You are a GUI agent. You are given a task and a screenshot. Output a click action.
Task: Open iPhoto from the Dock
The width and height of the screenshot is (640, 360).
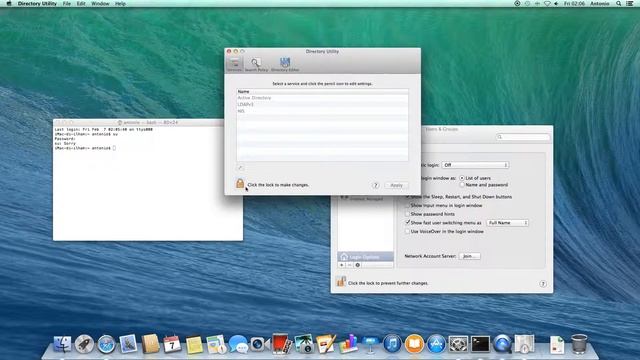pos(304,344)
